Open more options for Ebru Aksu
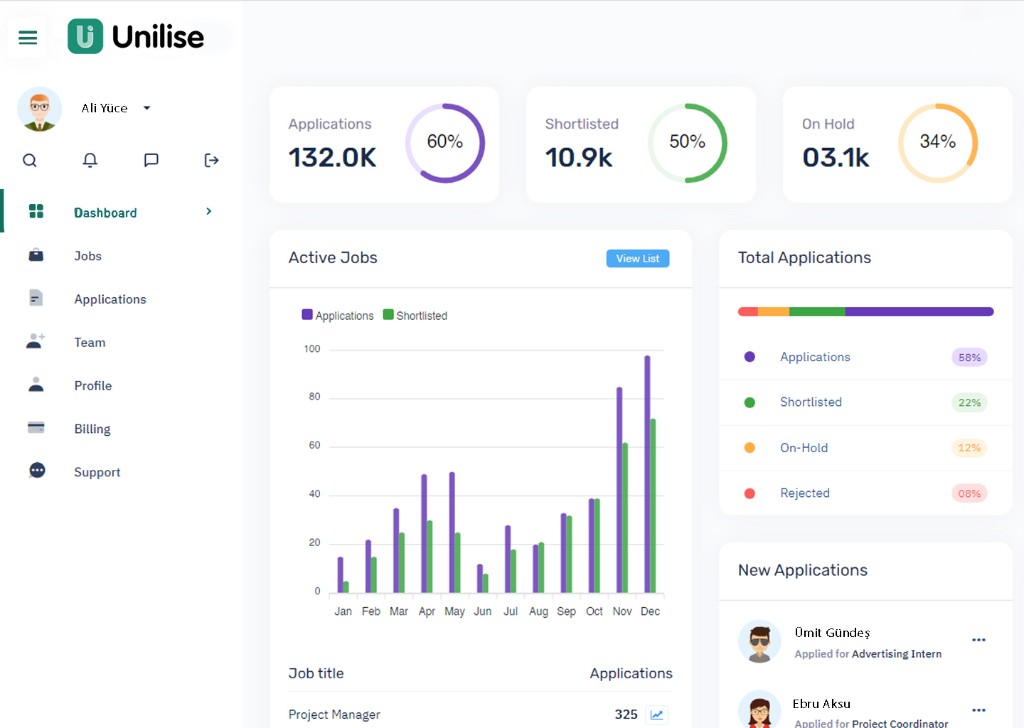Screen dimensions: 1024x728 tap(978, 710)
